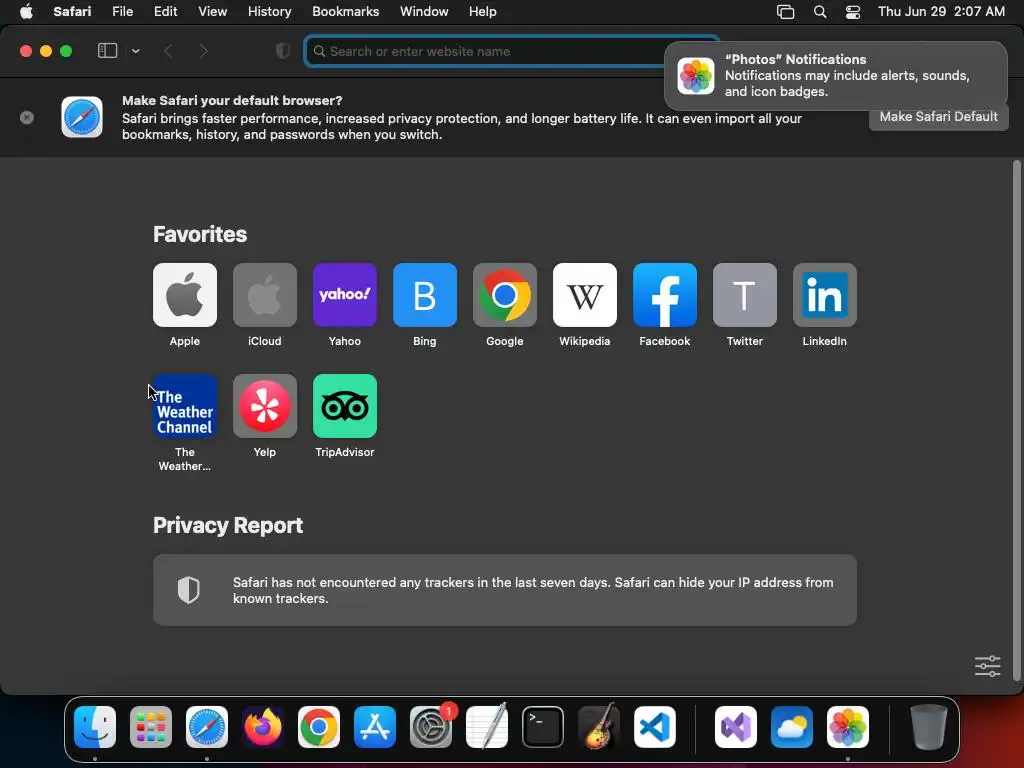Click the Privacy Report tracker summary

[505, 590]
